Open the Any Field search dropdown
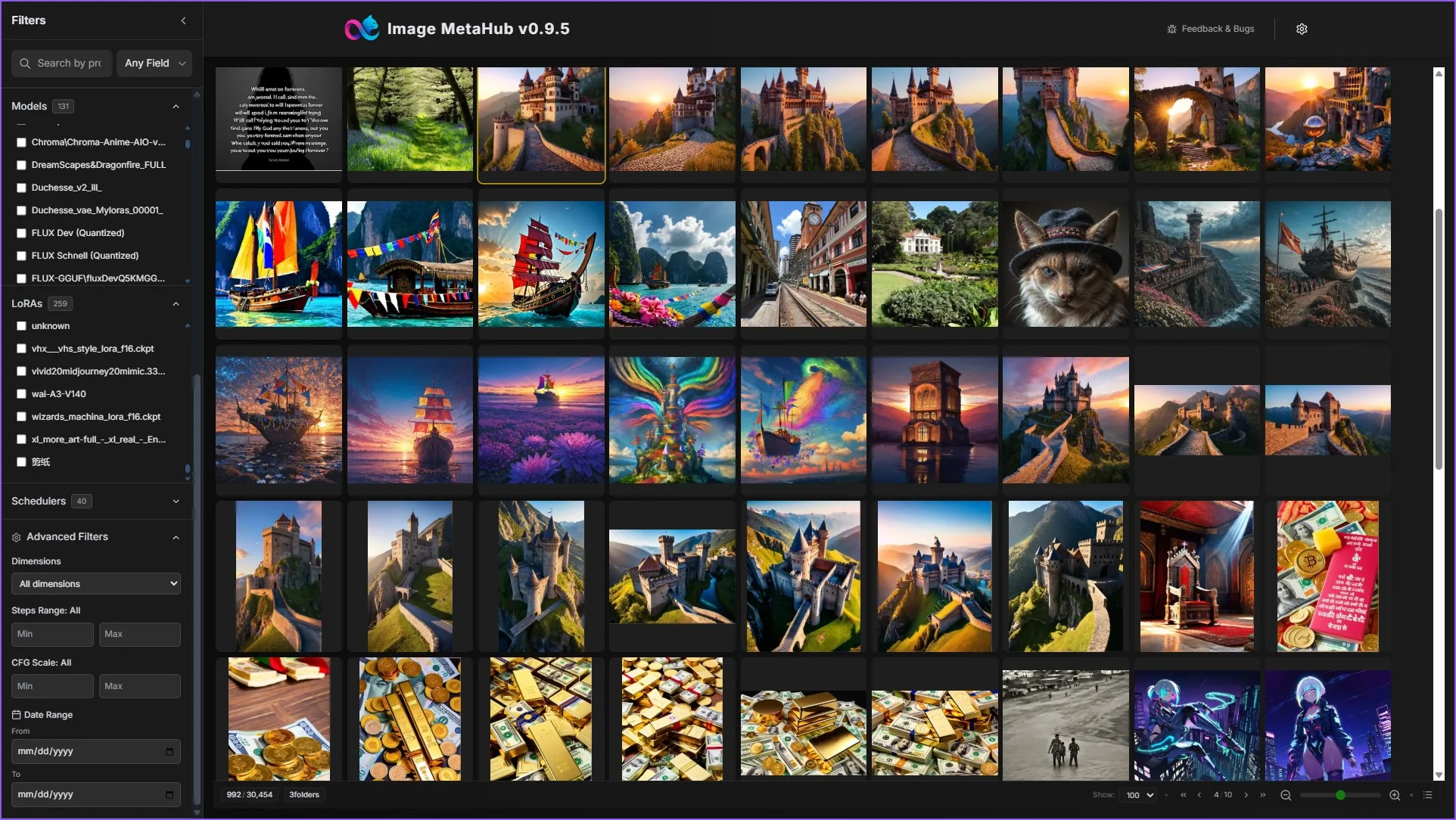The width and height of the screenshot is (1456, 820). coord(154,63)
